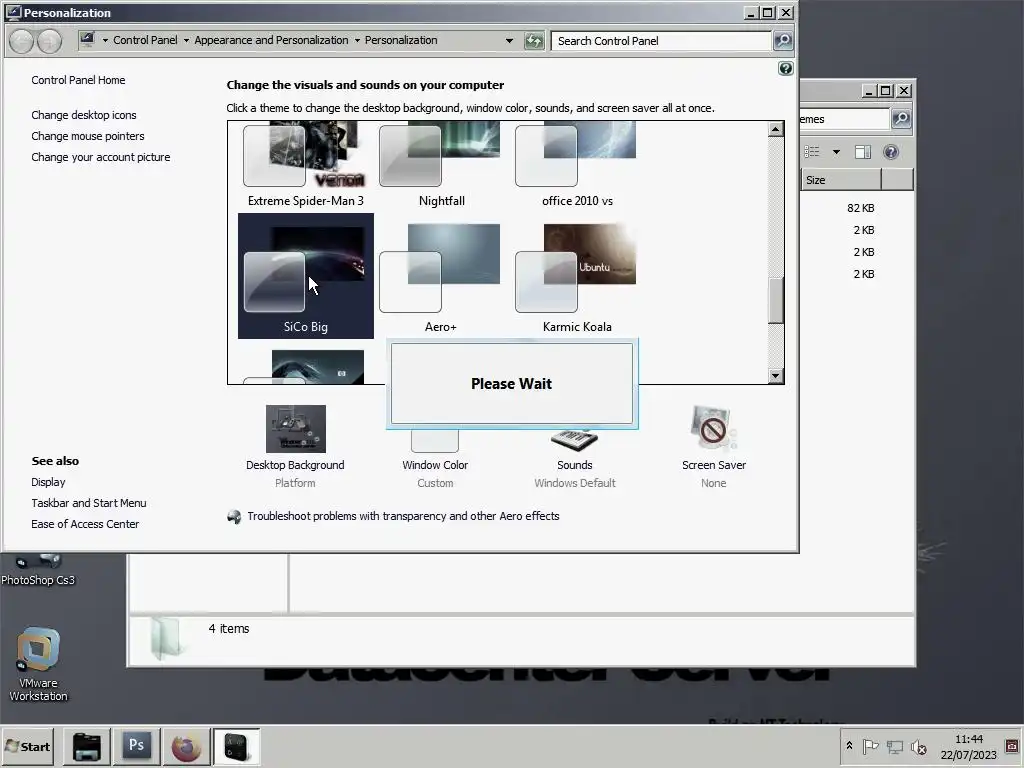Expand the arrow after Control Panel breadcrumb

click(186, 40)
